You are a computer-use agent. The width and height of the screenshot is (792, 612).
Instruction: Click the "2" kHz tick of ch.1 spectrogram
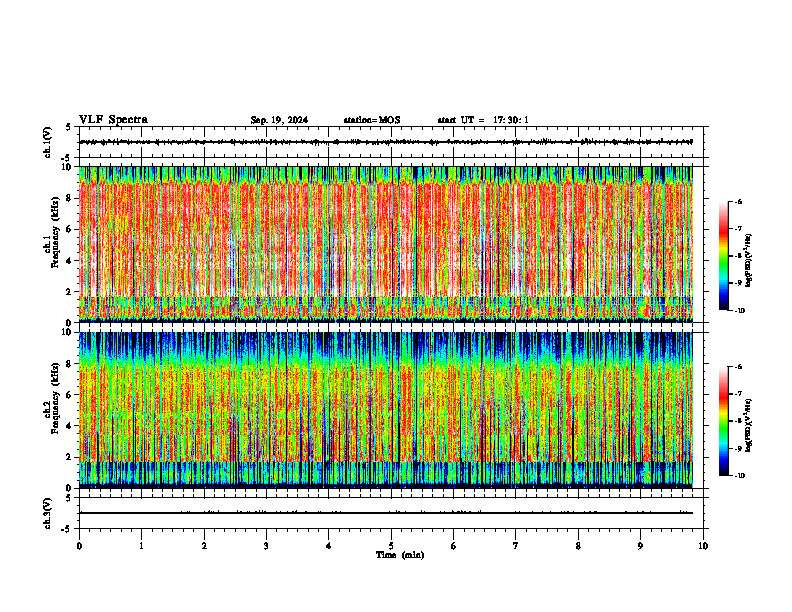69,291
